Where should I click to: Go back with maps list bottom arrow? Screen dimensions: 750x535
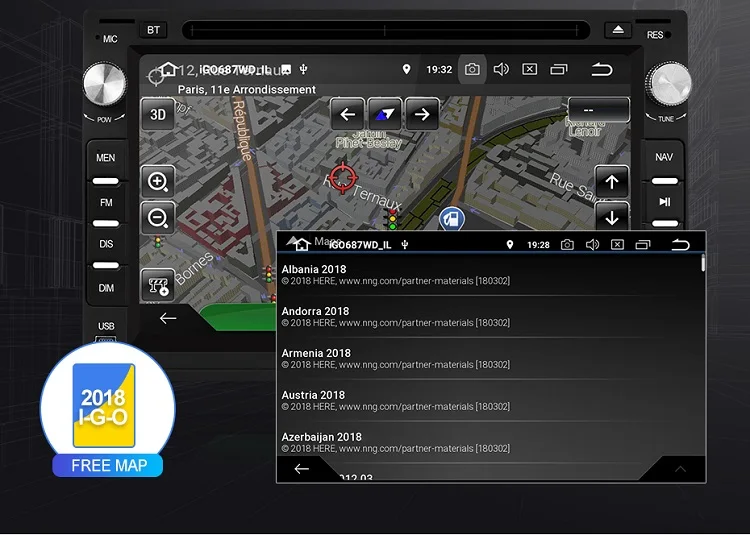[301, 469]
